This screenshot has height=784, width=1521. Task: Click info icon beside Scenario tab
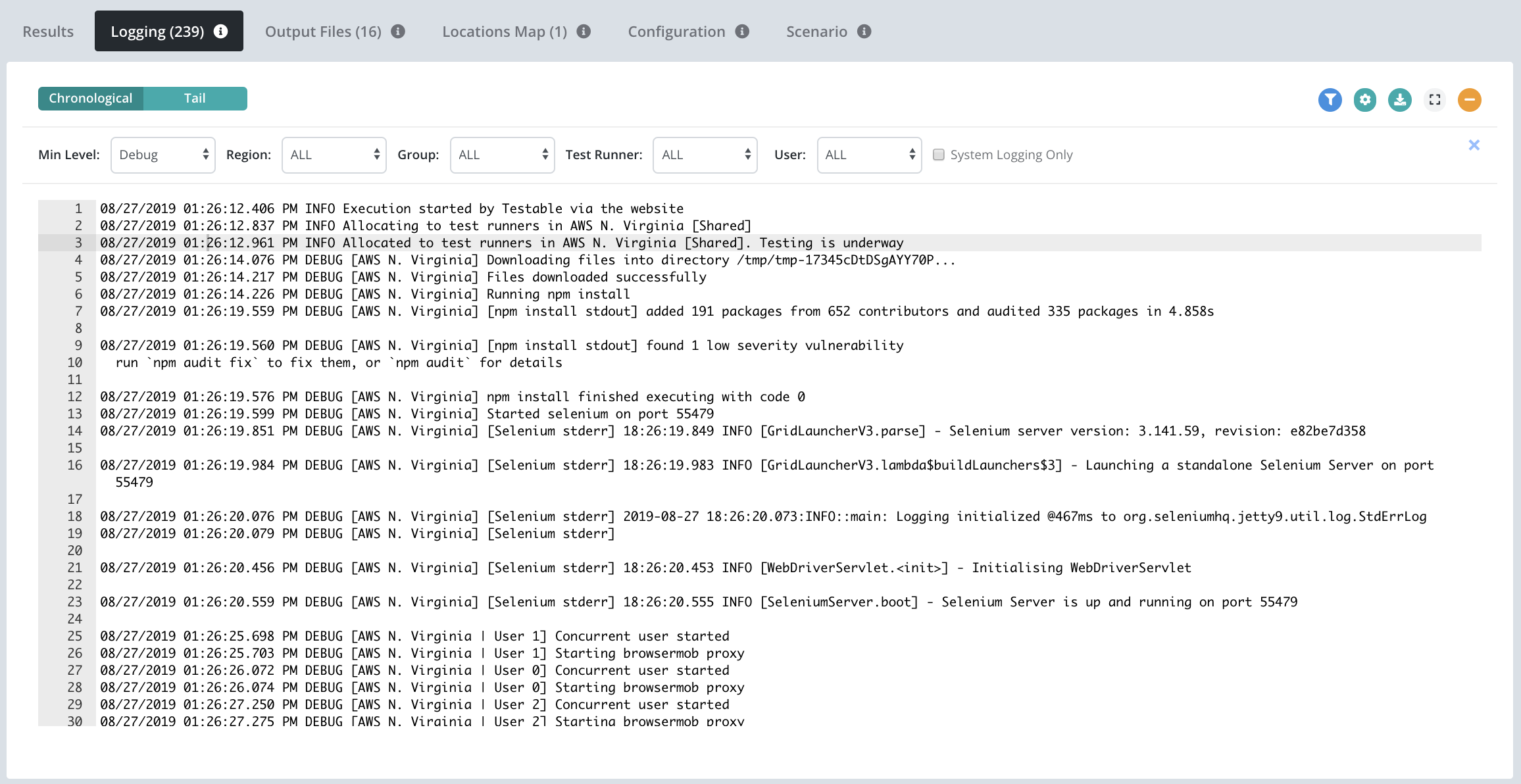point(864,32)
